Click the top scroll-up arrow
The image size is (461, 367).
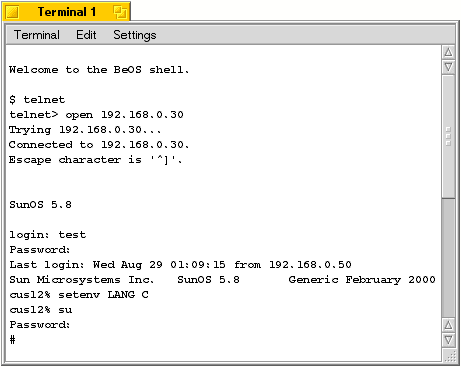coord(449,52)
